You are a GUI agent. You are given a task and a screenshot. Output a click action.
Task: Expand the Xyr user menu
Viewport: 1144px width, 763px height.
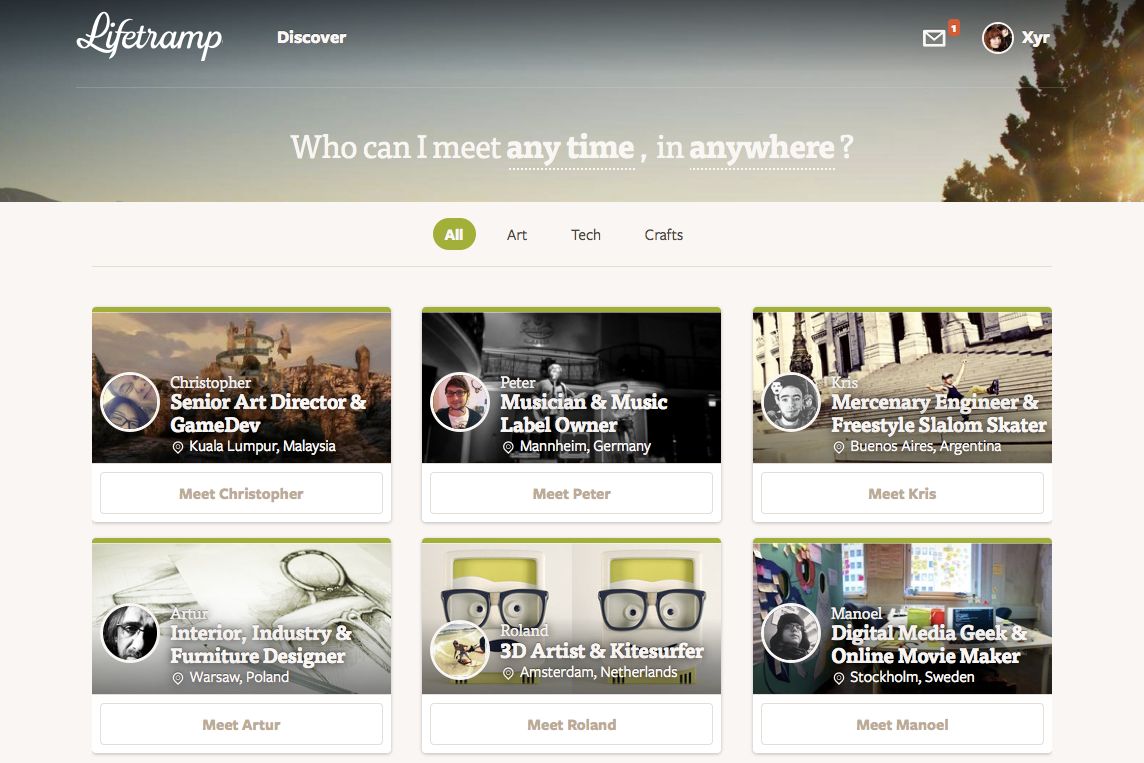(x=1035, y=38)
